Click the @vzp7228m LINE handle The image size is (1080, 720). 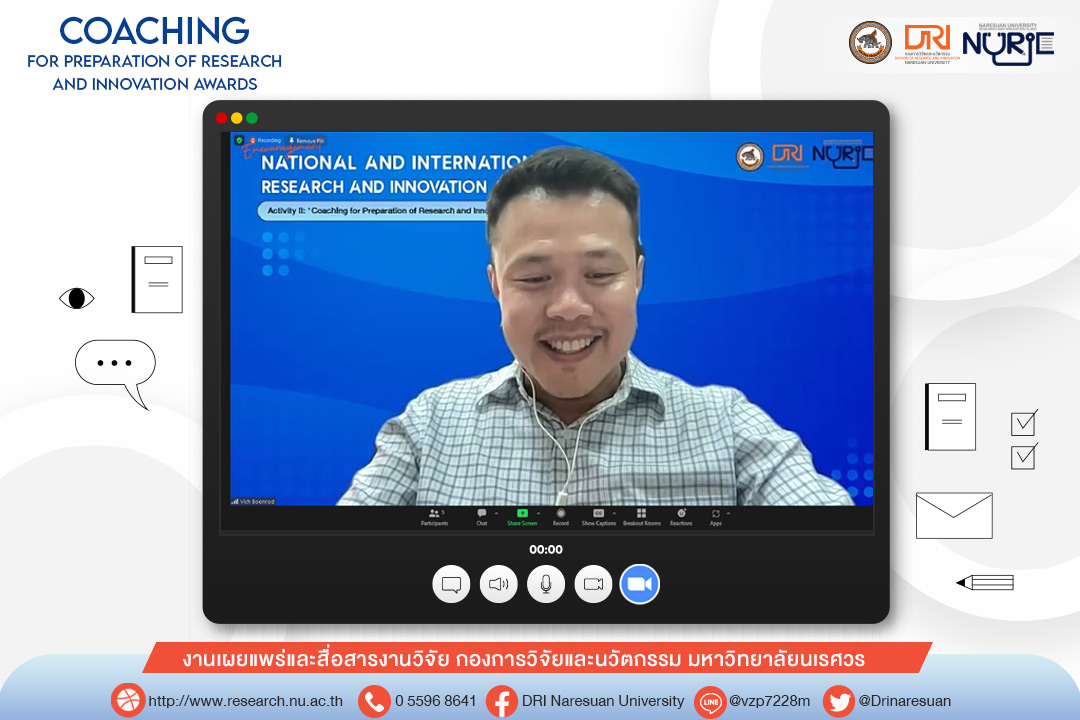coord(769,701)
